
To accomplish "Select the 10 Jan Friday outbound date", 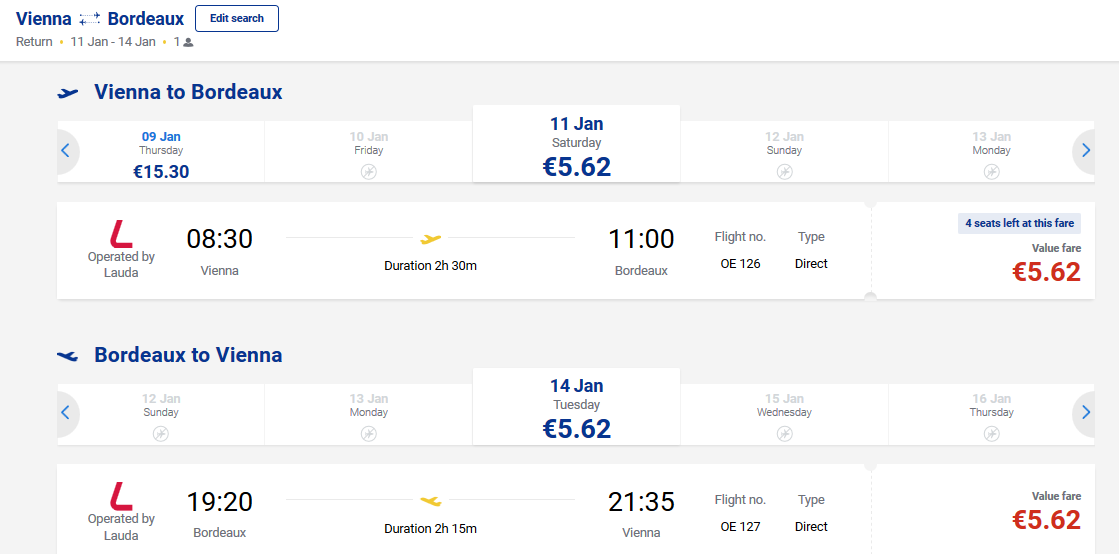I will (x=368, y=151).
